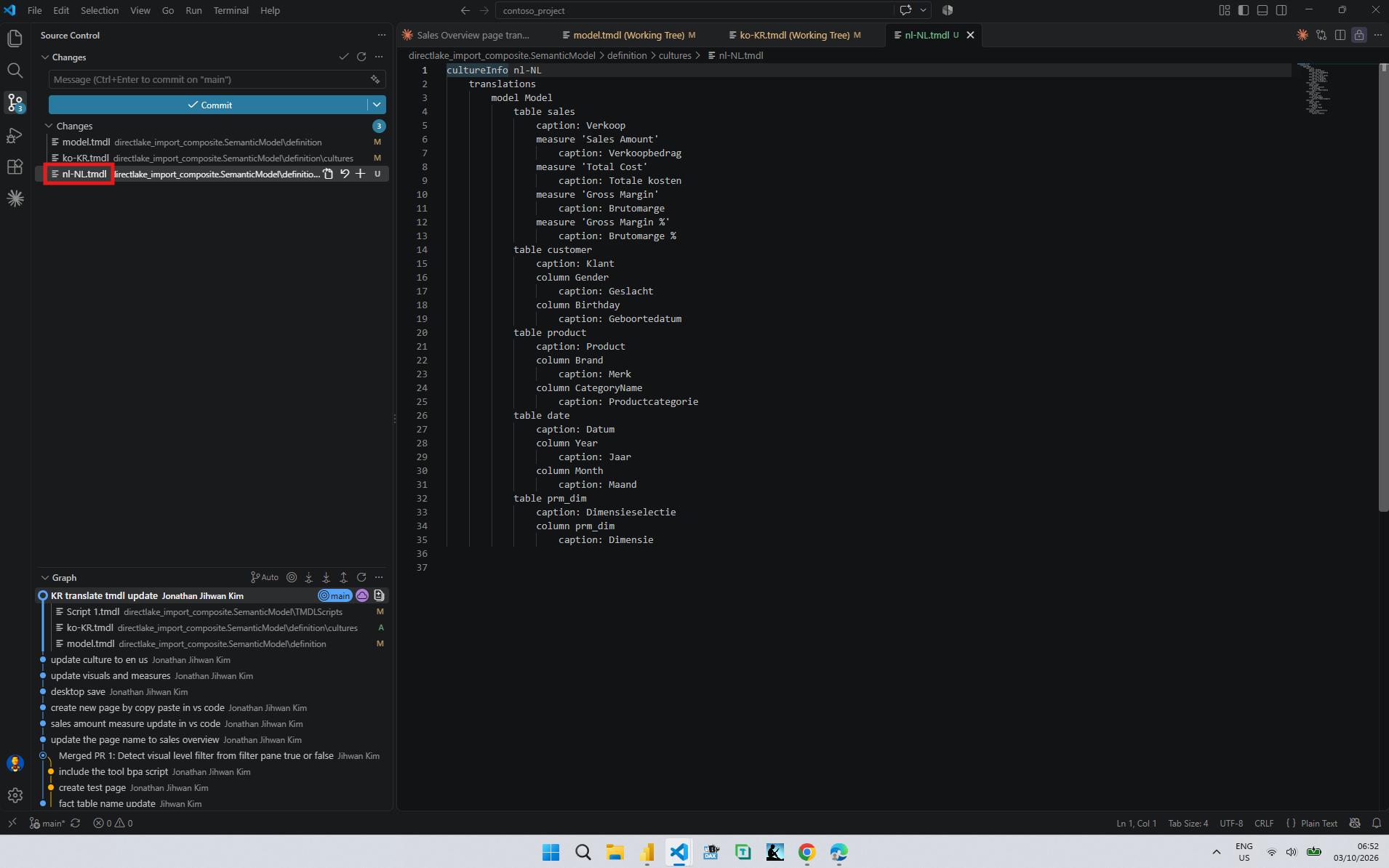Split the editor to the right
Screen dimensions: 1389x868
(x=1340, y=35)
